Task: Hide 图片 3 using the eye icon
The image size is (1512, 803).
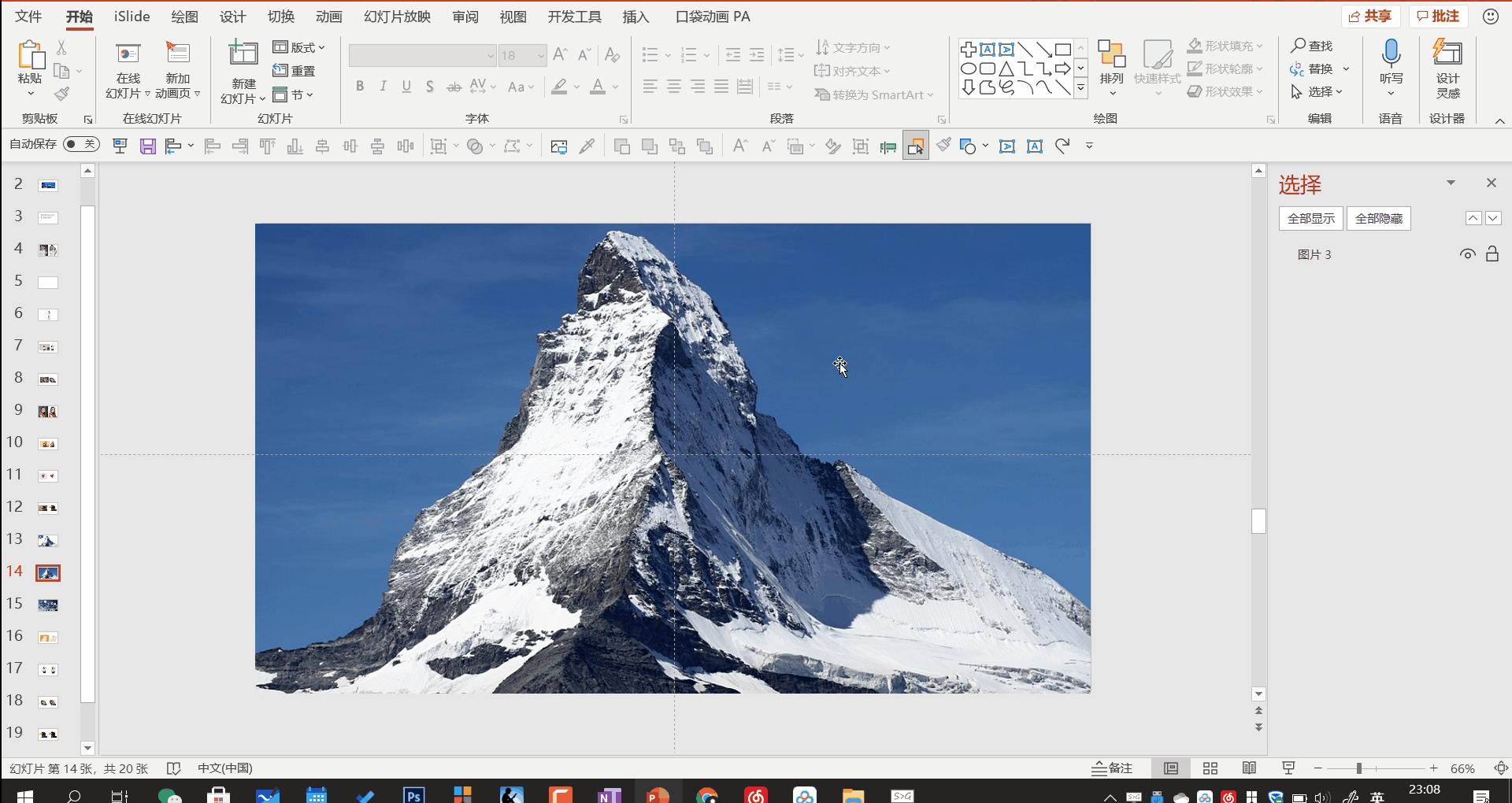Action: (x=1467, y=254)
